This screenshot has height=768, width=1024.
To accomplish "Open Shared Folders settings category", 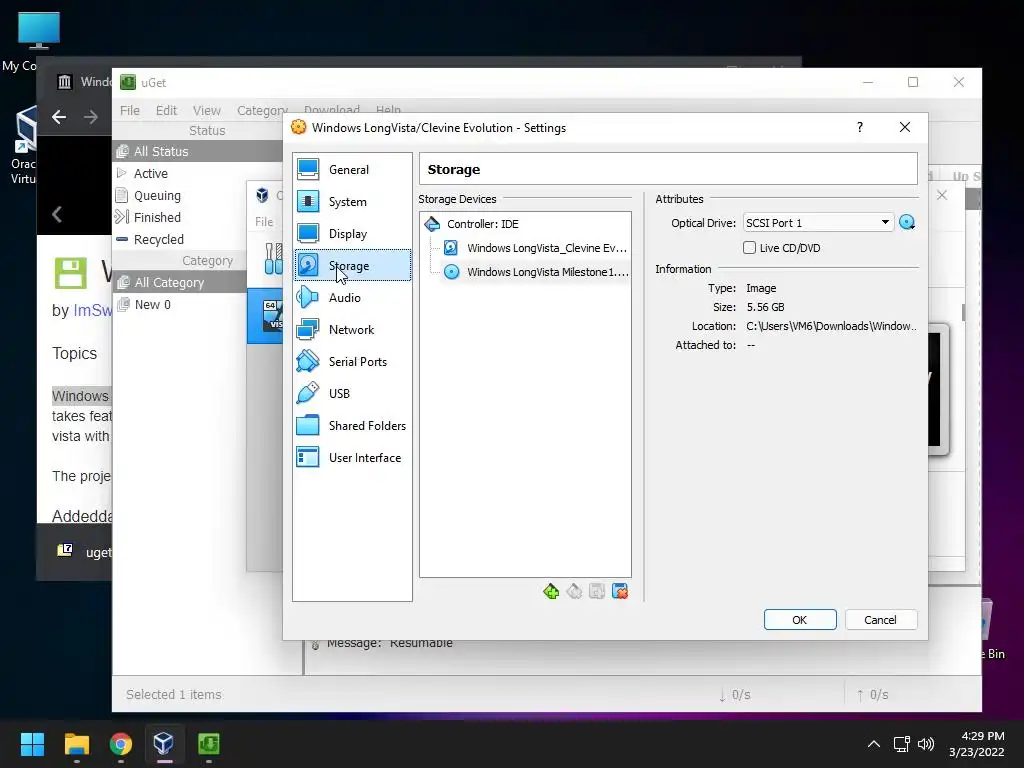I will click(x=352, y=426).
